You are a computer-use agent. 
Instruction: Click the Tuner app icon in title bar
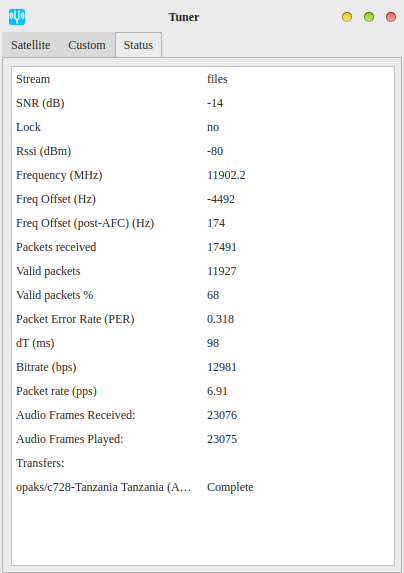pos(17,17)
